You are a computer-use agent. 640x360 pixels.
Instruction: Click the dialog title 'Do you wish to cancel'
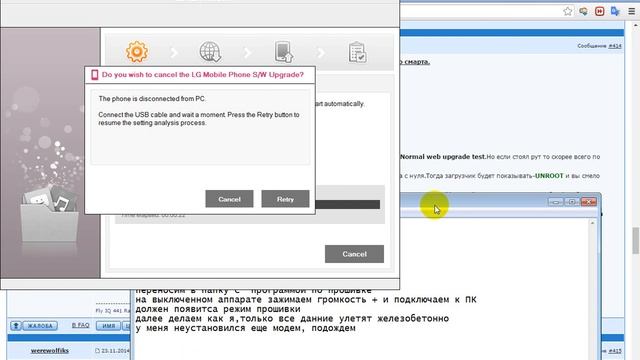pos(203,75)
